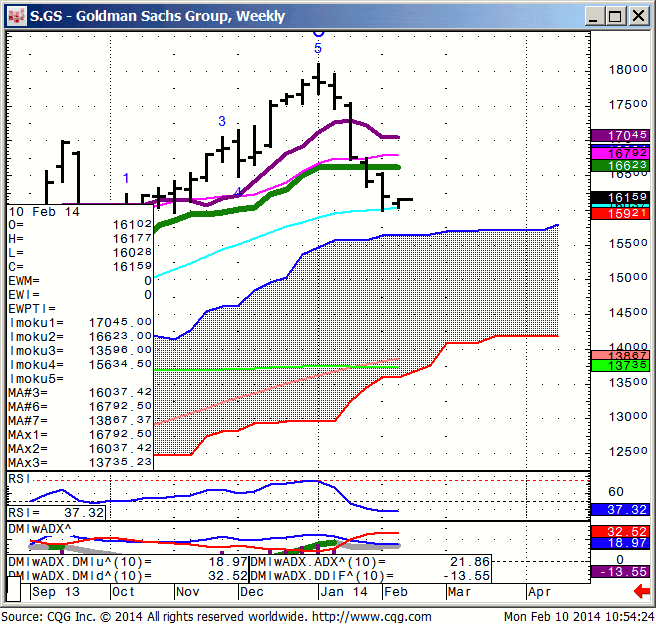Click the Mon Feb 10 2014 timestamp
Screen dimensions: 656x624
click(579, 616)
